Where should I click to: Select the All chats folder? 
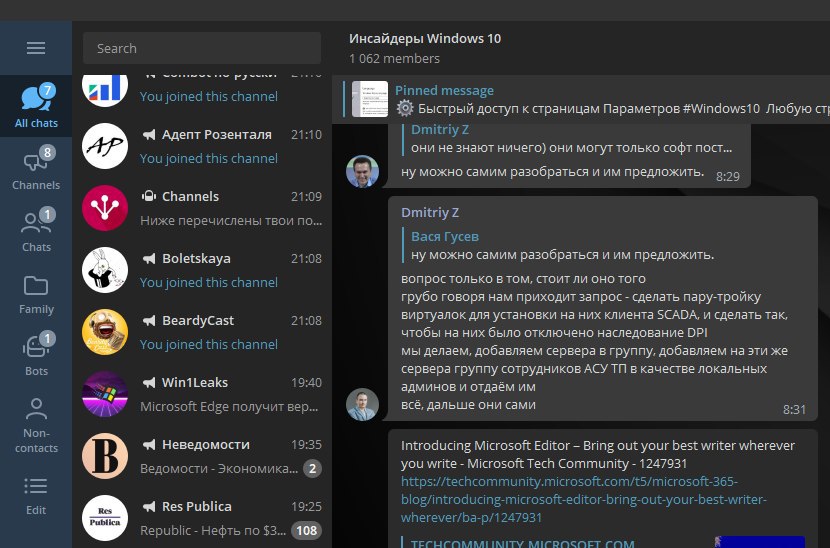tap(36, 106)
